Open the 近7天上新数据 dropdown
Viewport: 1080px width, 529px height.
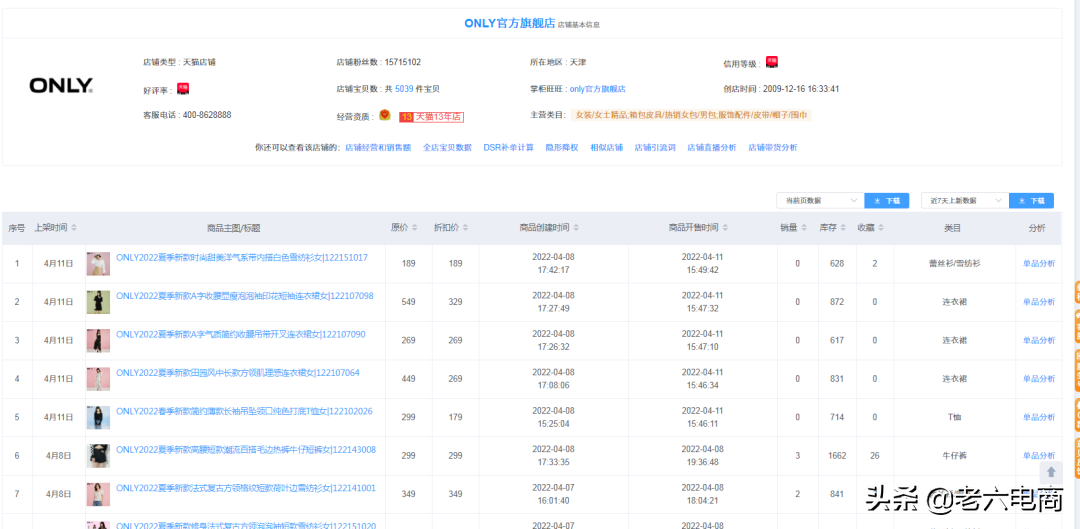coord(964,200)
